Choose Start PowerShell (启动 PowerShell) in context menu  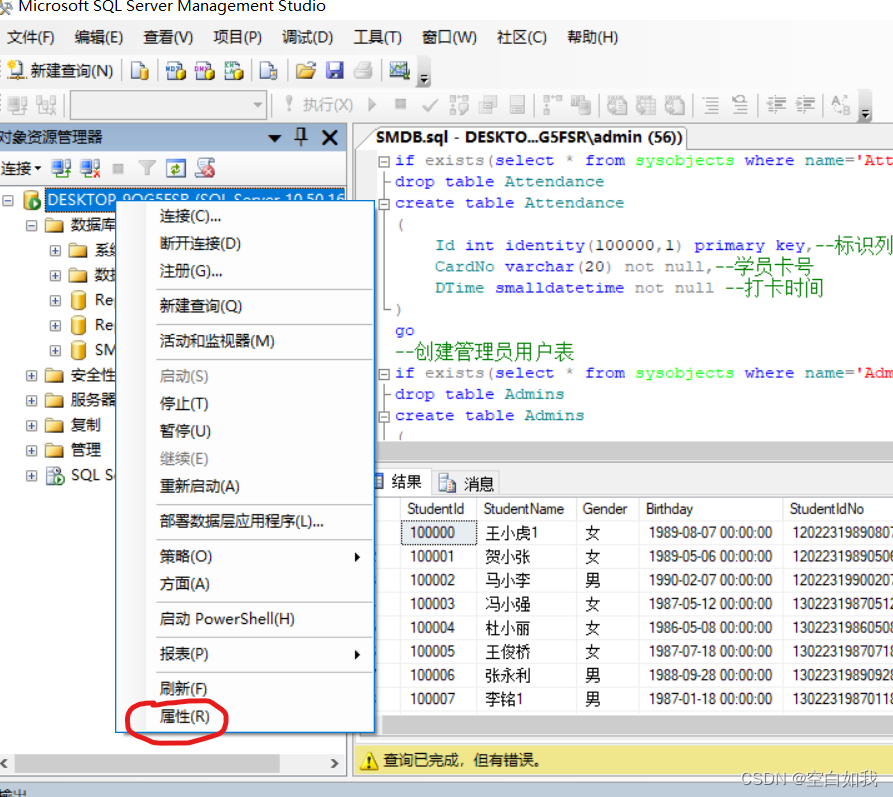pyautogui.click(x=245, y=619)
